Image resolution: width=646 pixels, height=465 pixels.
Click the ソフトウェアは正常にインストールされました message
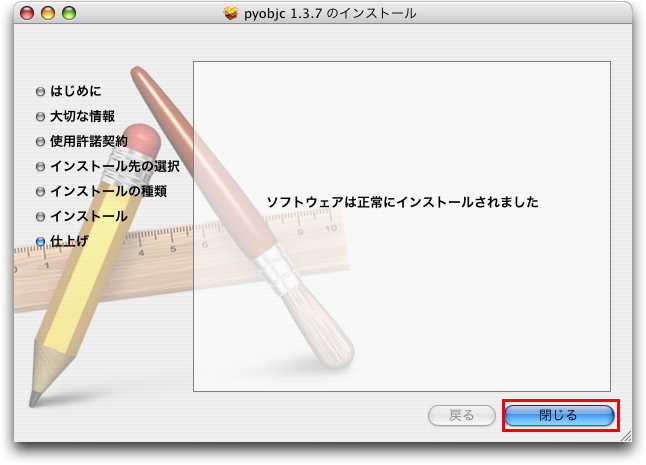coord(403,202)
